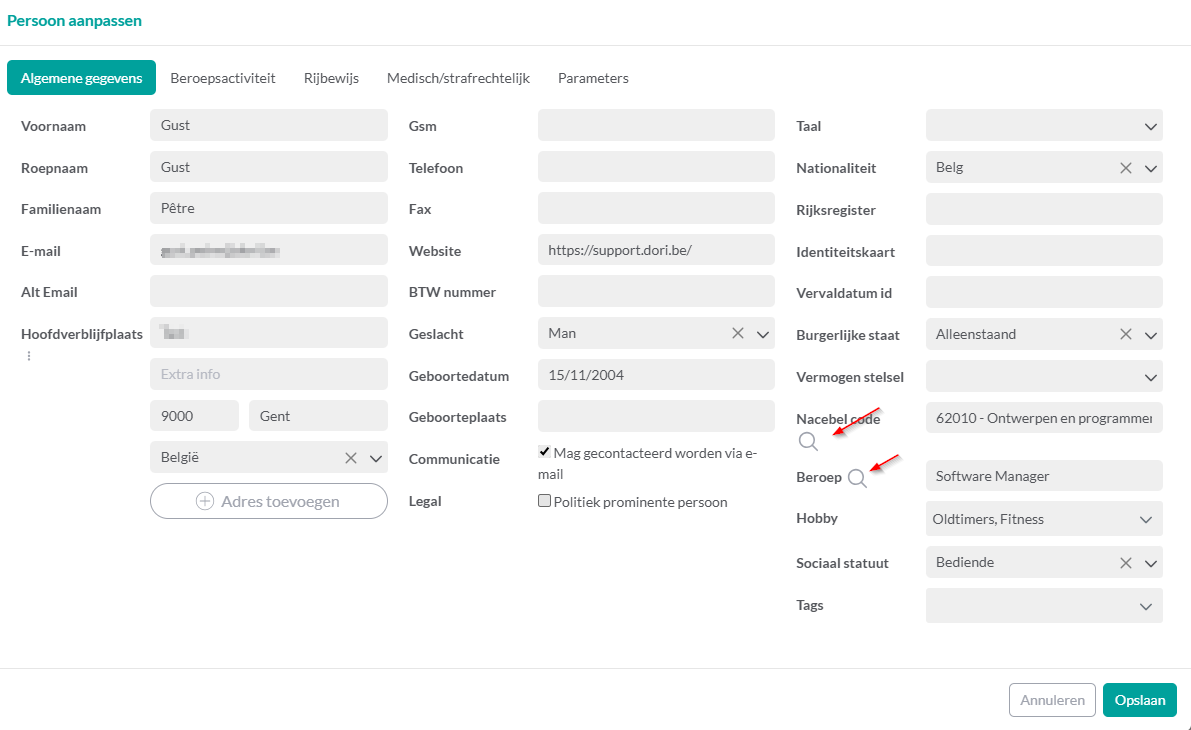Clear the Nationaliteit value with X icon

tap(1125, 168)
